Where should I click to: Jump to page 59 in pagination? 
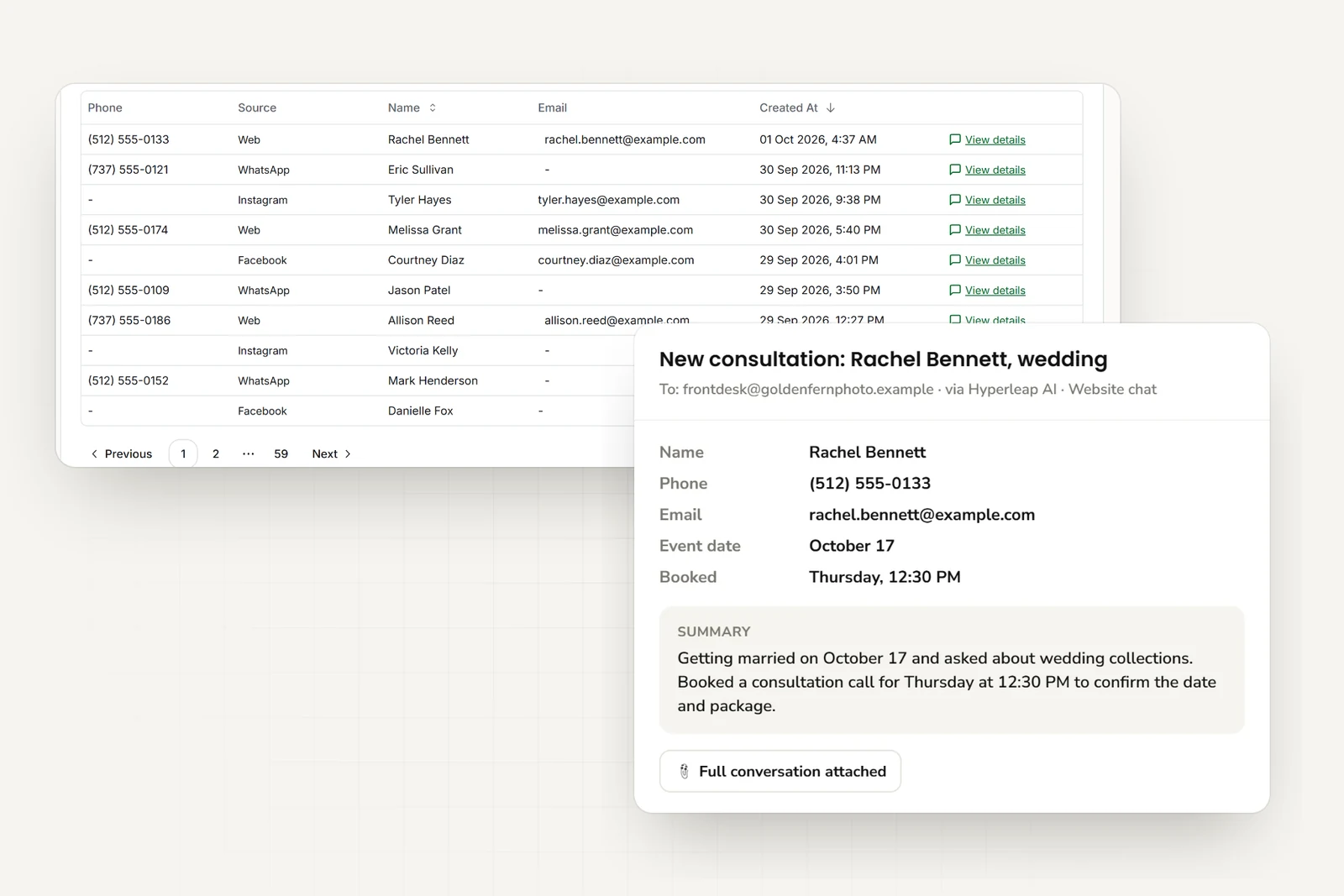click(281, 453)
